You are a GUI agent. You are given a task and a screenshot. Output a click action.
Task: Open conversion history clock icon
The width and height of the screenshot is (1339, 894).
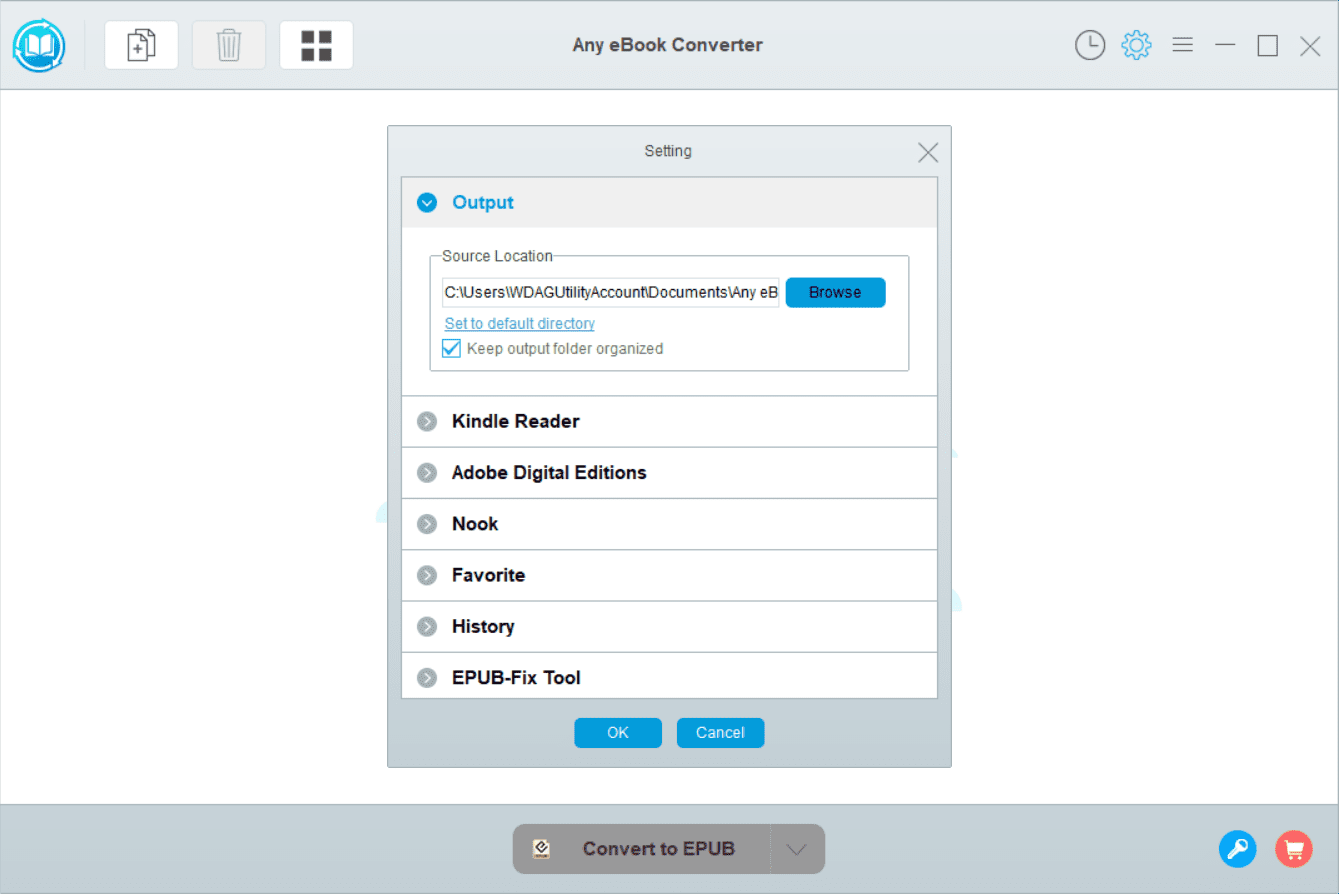click(1089, 45)
